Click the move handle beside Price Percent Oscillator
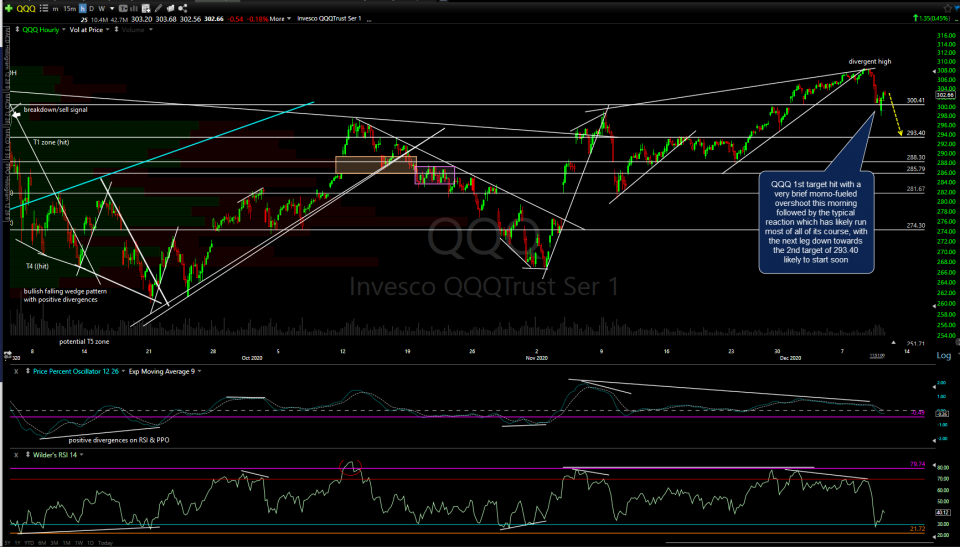 click(x=28, y=371)
